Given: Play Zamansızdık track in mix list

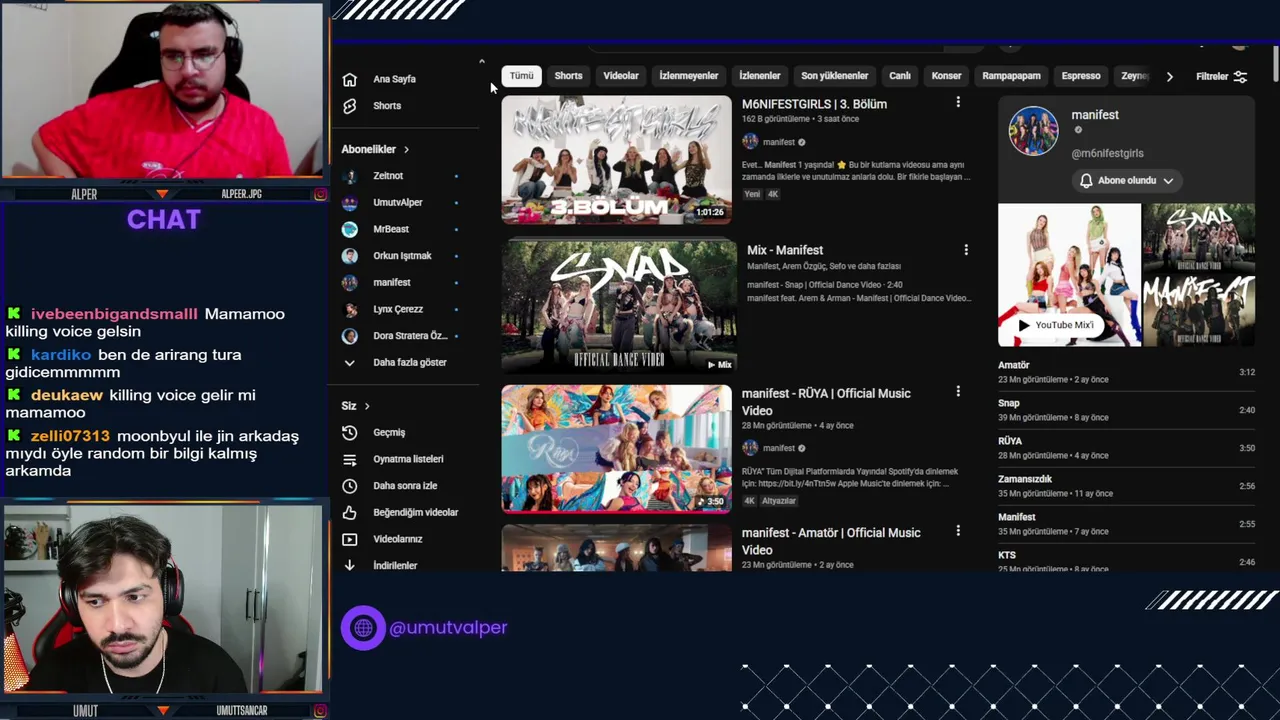Looking at the screenshot, I should coord(1126,486).
